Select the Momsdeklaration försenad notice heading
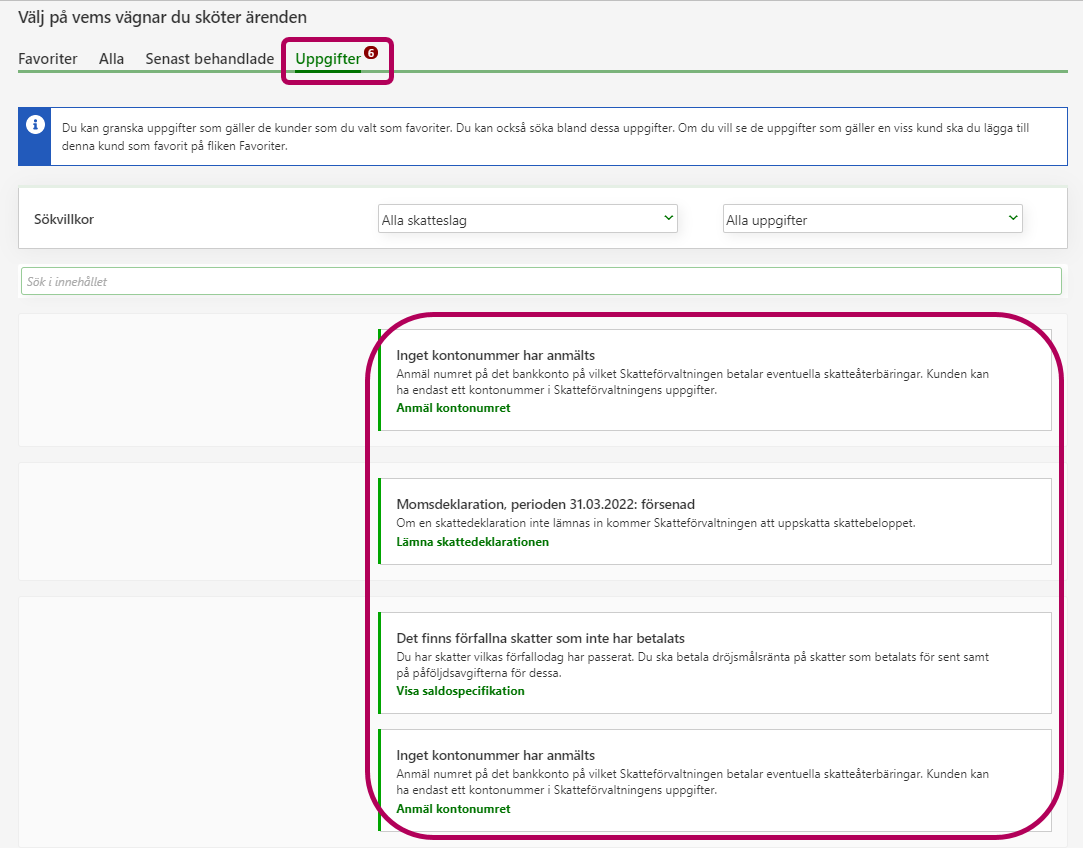The width and height of the screenshot is (1083, 848). (545, 504)
